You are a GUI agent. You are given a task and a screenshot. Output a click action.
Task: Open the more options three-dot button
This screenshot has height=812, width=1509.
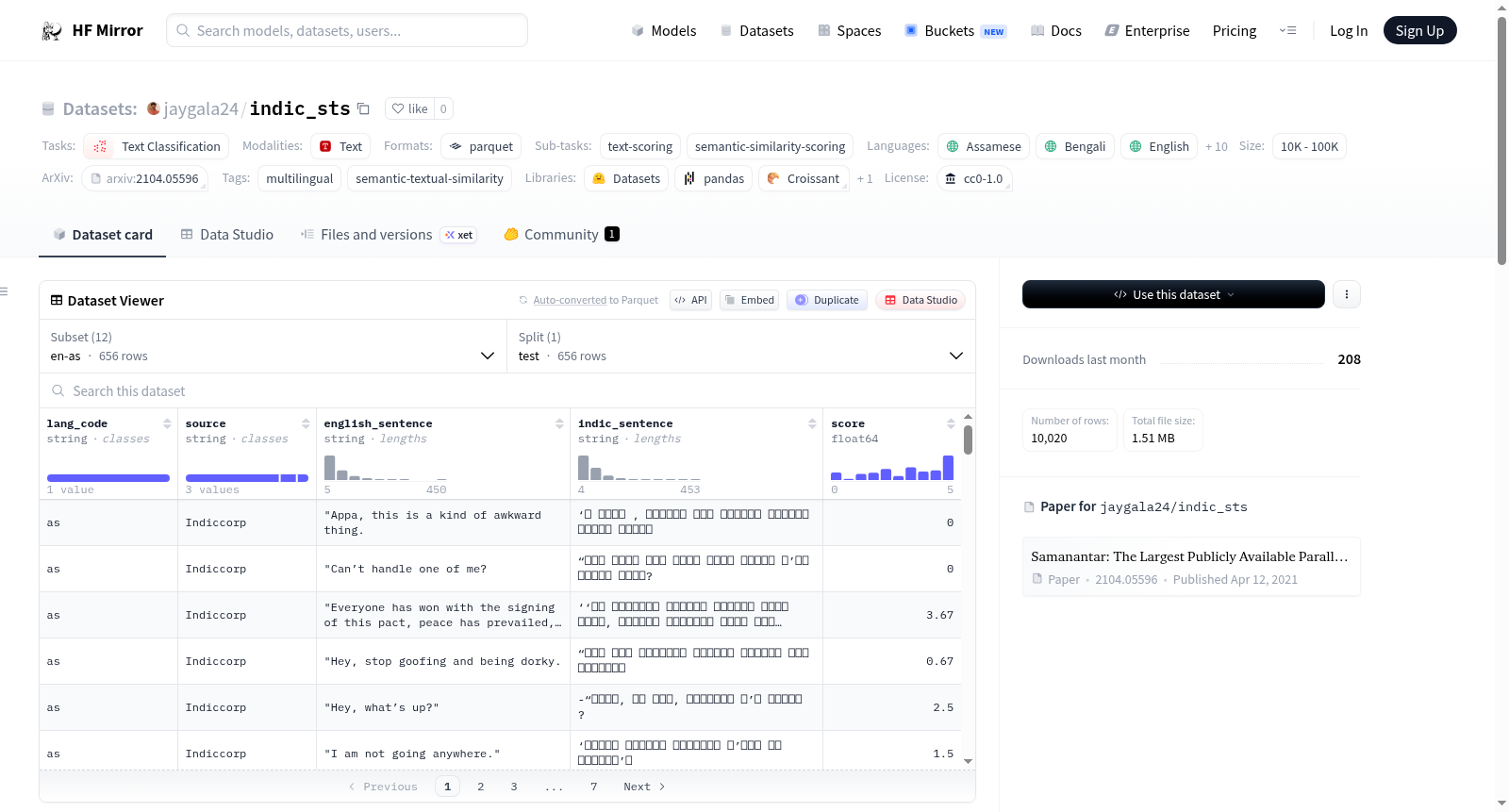(1346, 294)
